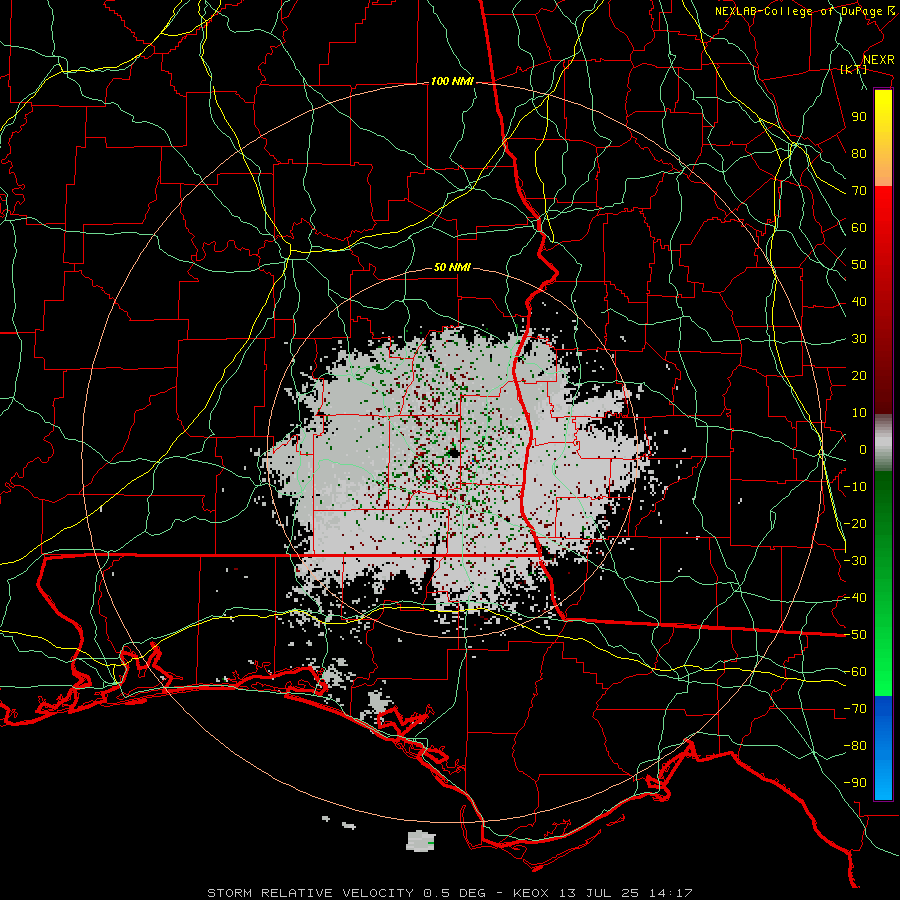Screen dimensions: 900x900
Task: Click the NEXR label above the color scale
Action: click(878, 60)
